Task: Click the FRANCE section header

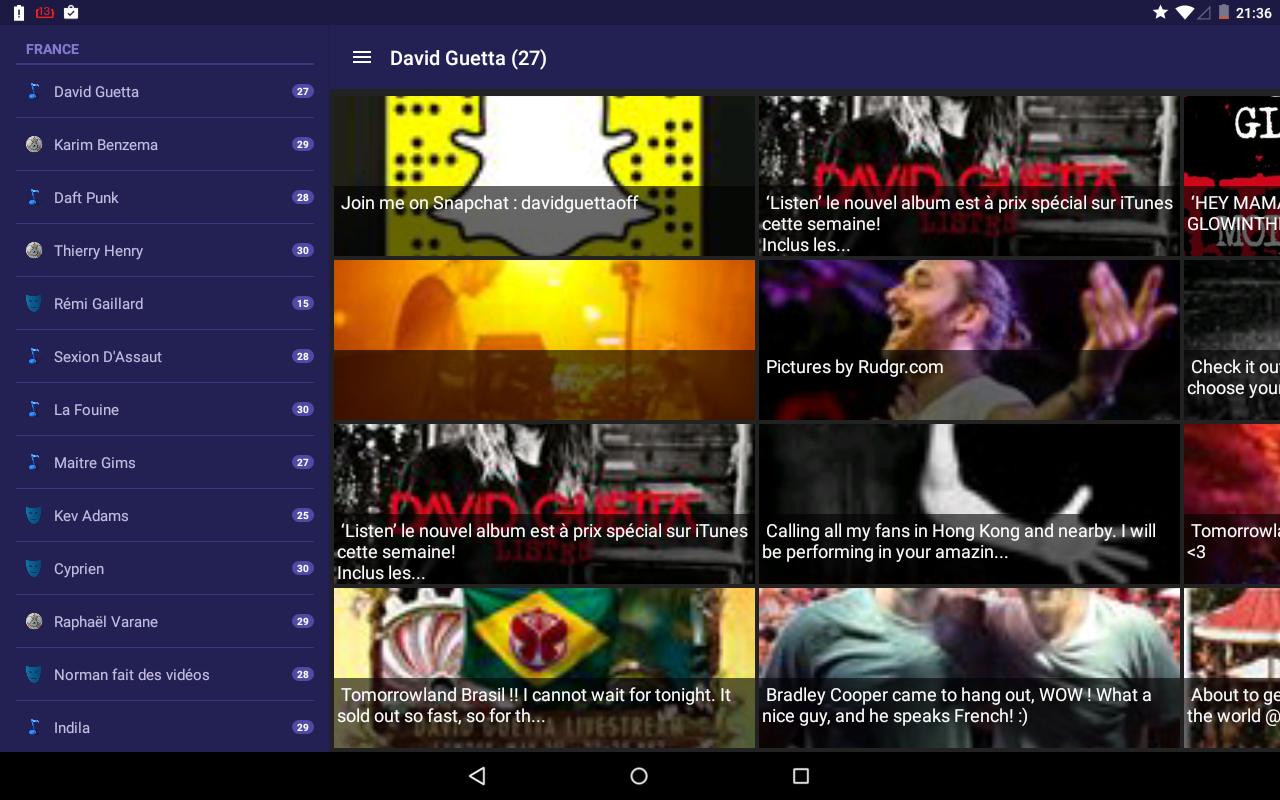Action: click(x=52, y=49)
